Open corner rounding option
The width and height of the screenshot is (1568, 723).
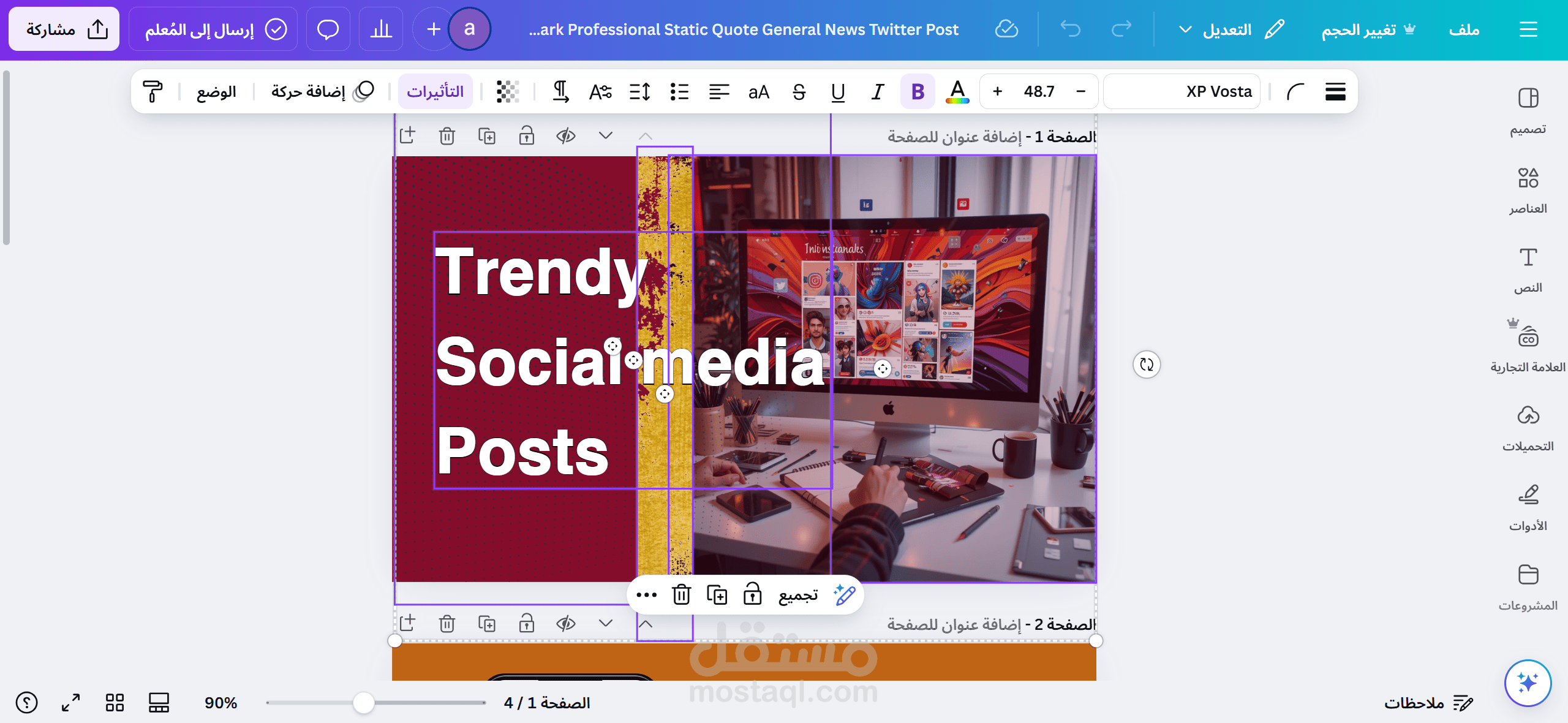point(1295,91)
